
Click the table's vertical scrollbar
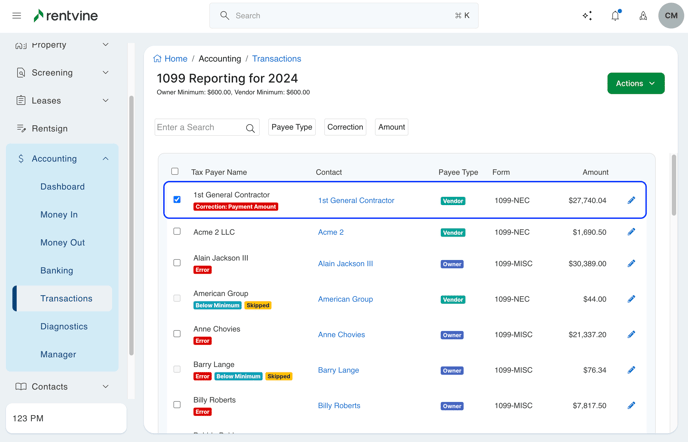[x=674, y=185]
